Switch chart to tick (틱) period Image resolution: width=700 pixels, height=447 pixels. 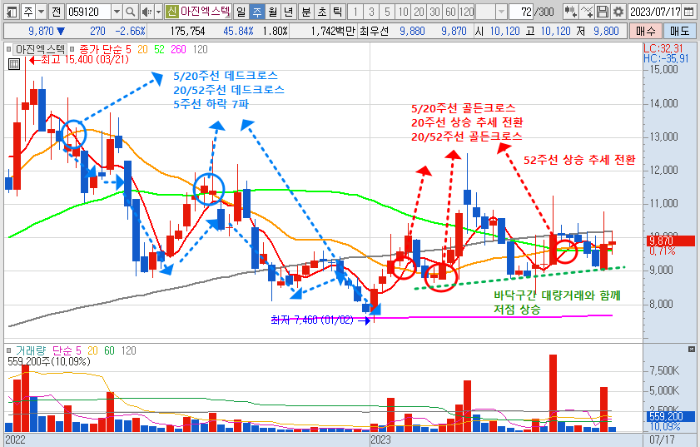(338, 12)
